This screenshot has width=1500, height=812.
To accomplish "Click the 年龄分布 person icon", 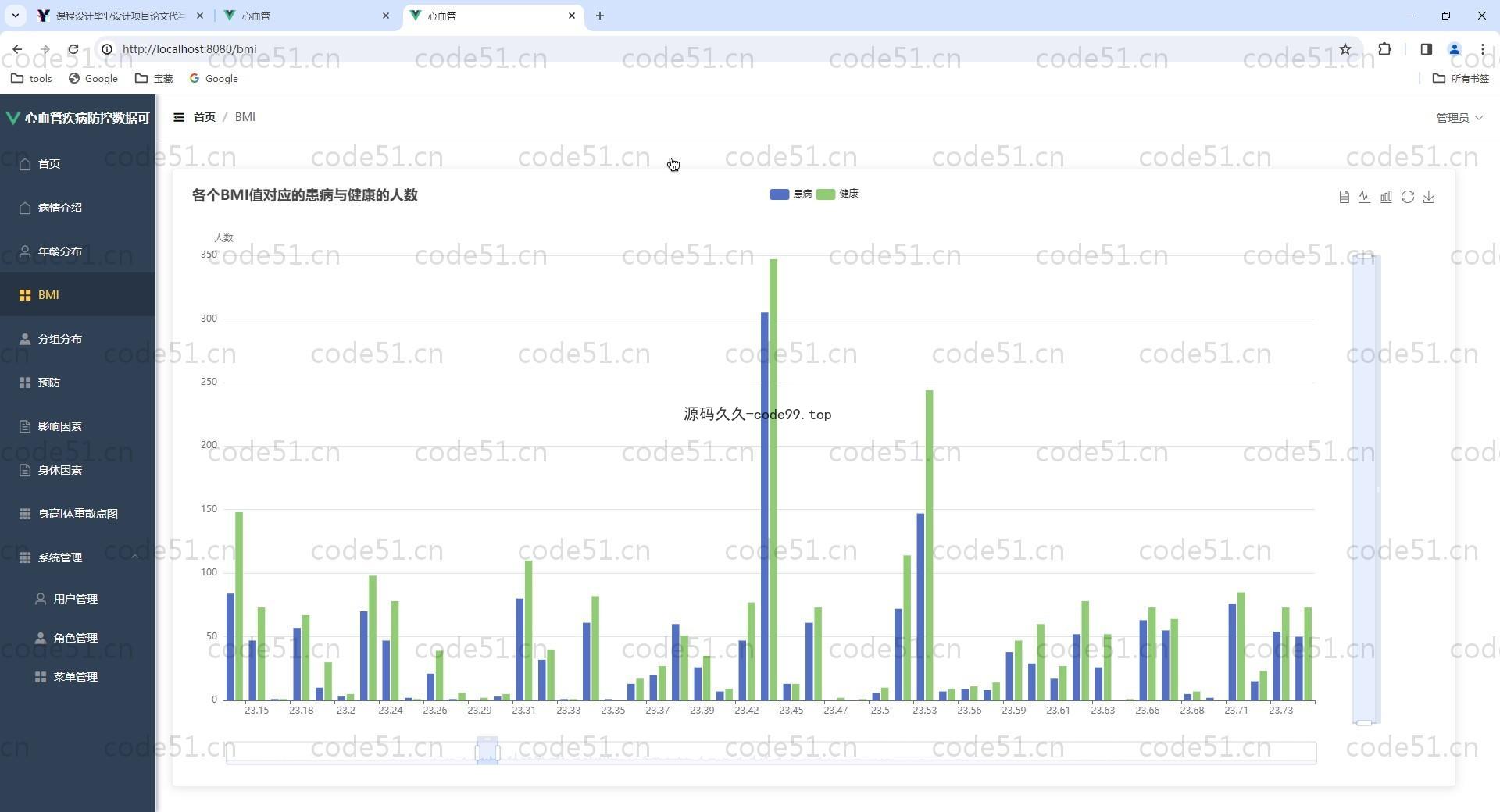I will coord(25,251).
